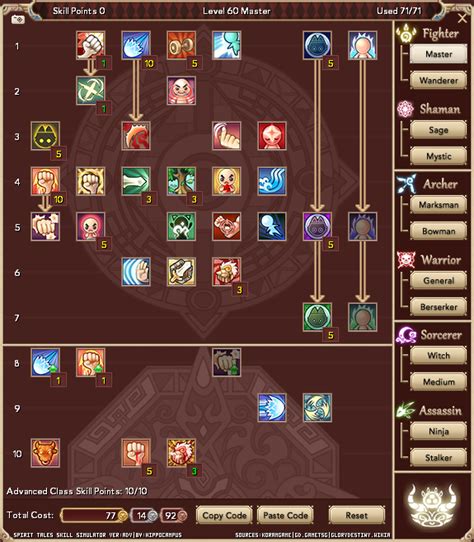Open the Sage skill tree

(438, 130)
